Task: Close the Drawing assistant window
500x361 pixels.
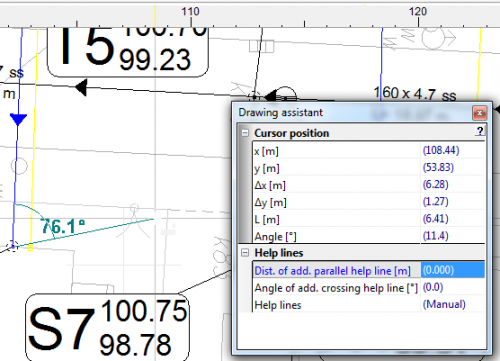Action: (480, 113)
